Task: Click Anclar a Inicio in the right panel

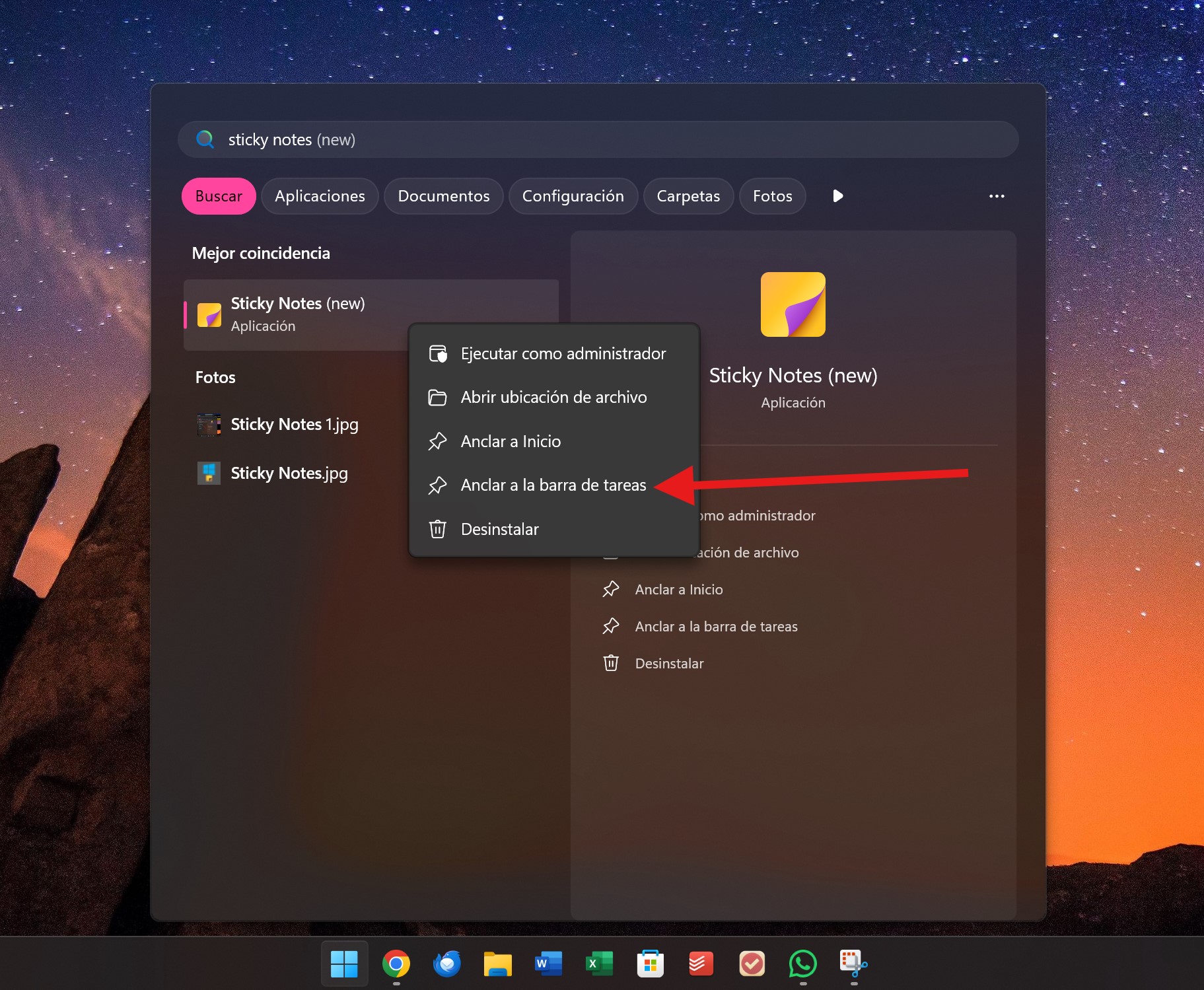Action: (679, 589)
